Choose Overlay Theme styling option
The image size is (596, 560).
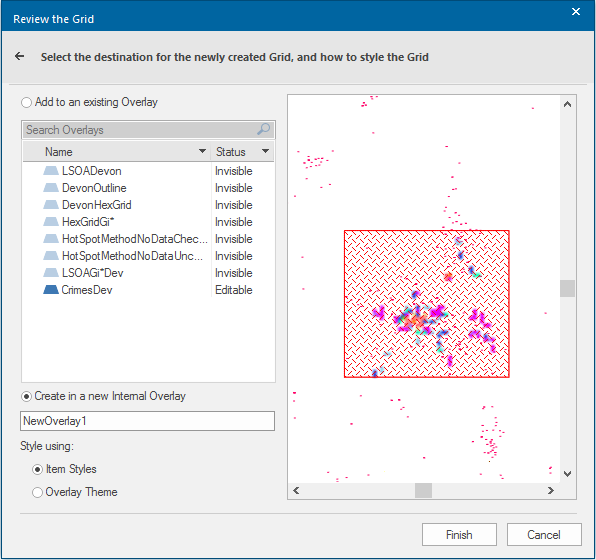37,492
